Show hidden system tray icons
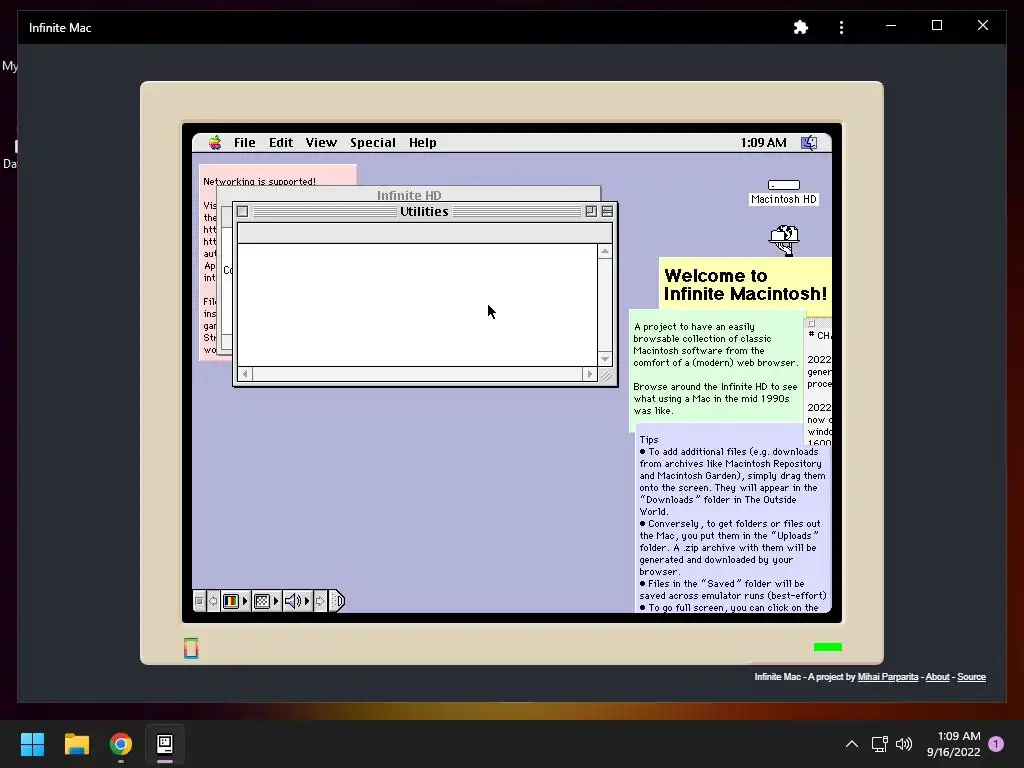 (x=852, y=744)
